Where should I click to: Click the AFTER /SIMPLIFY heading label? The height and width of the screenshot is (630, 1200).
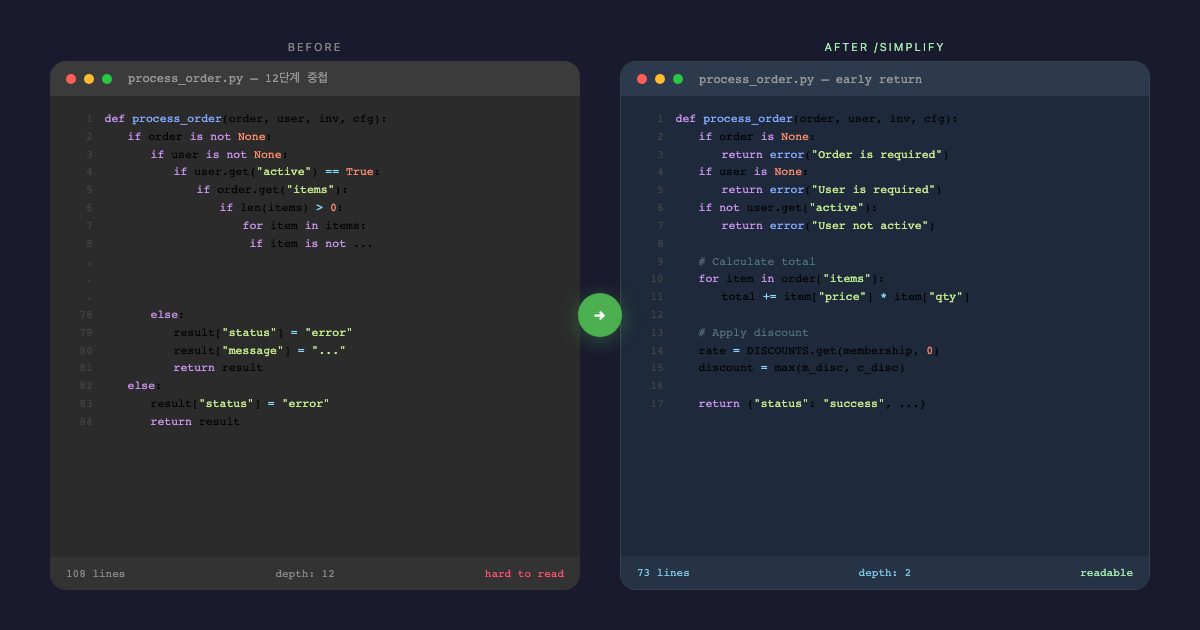tap(884, 47)
